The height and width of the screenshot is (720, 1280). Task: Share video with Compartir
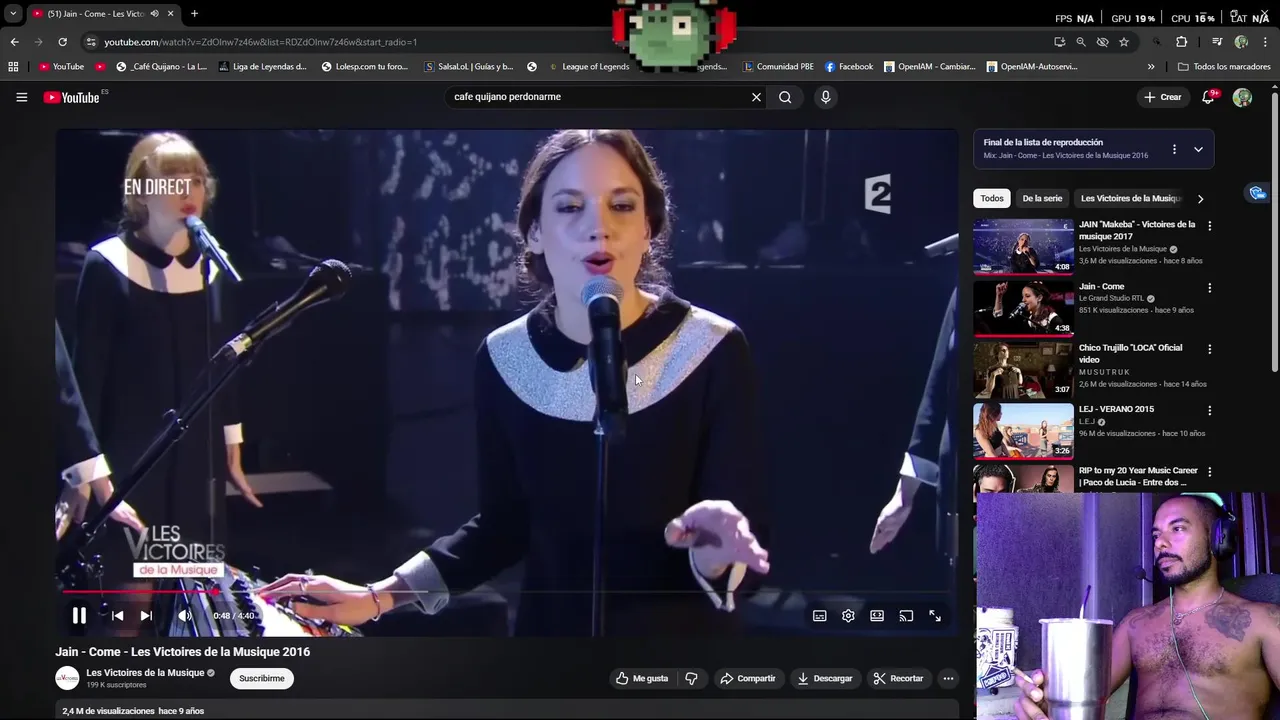tap(748, 678)
